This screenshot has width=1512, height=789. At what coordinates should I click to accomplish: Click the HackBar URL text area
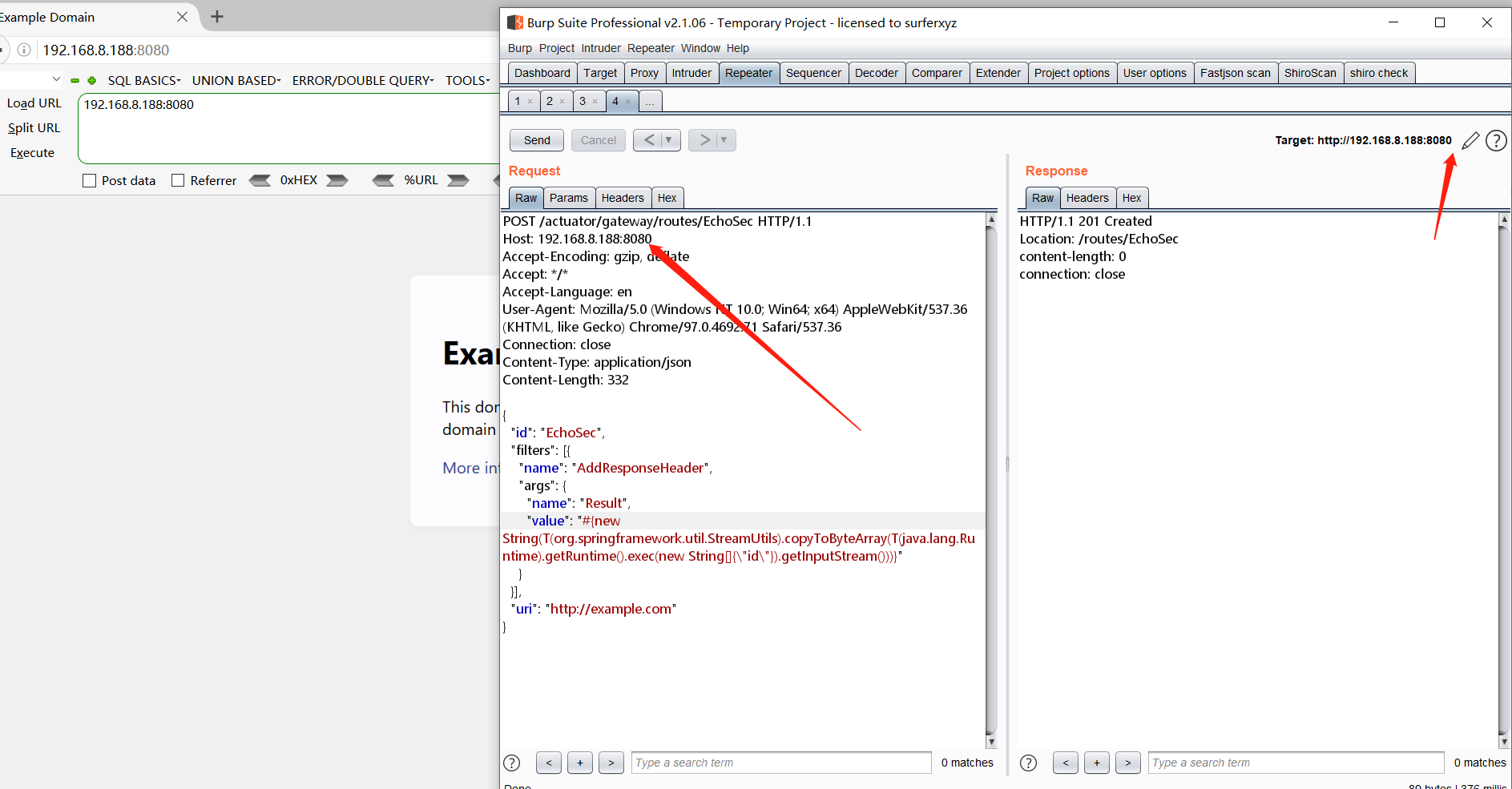coord(288,128)
